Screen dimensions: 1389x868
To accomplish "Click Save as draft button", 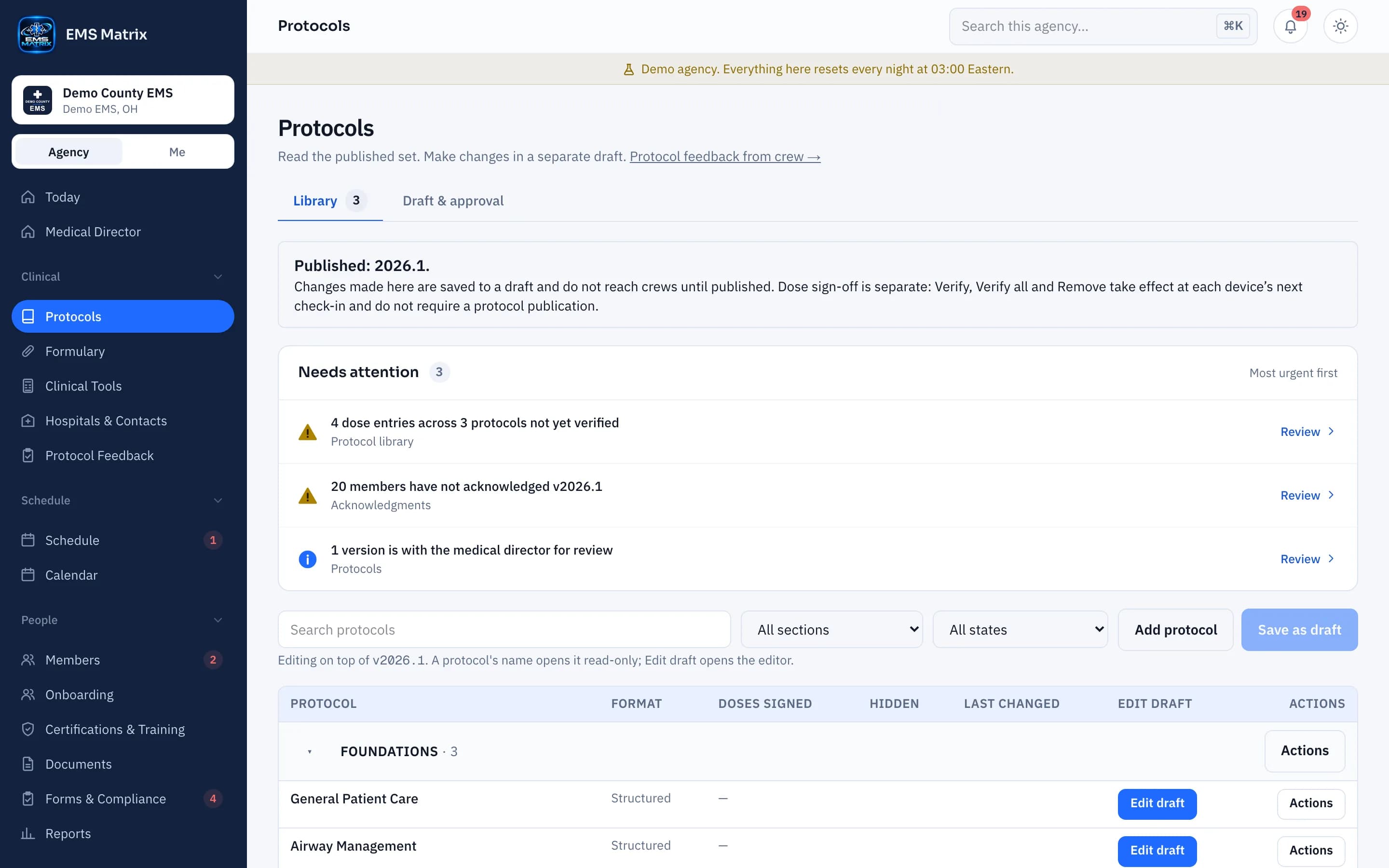I will click(x=1299, y=629).
